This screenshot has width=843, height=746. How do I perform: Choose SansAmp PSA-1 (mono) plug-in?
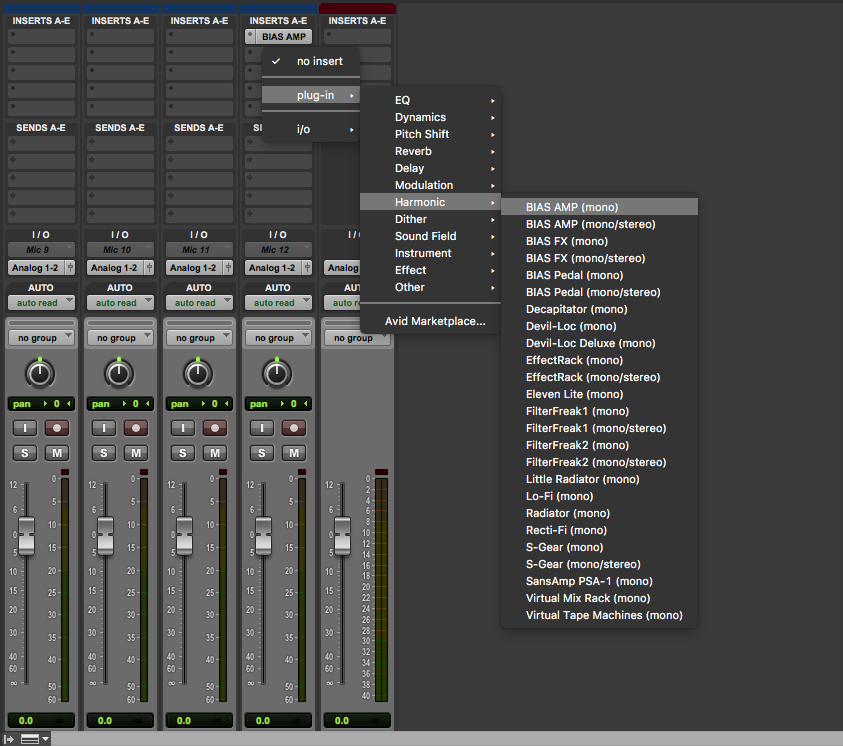click(599, 581)
